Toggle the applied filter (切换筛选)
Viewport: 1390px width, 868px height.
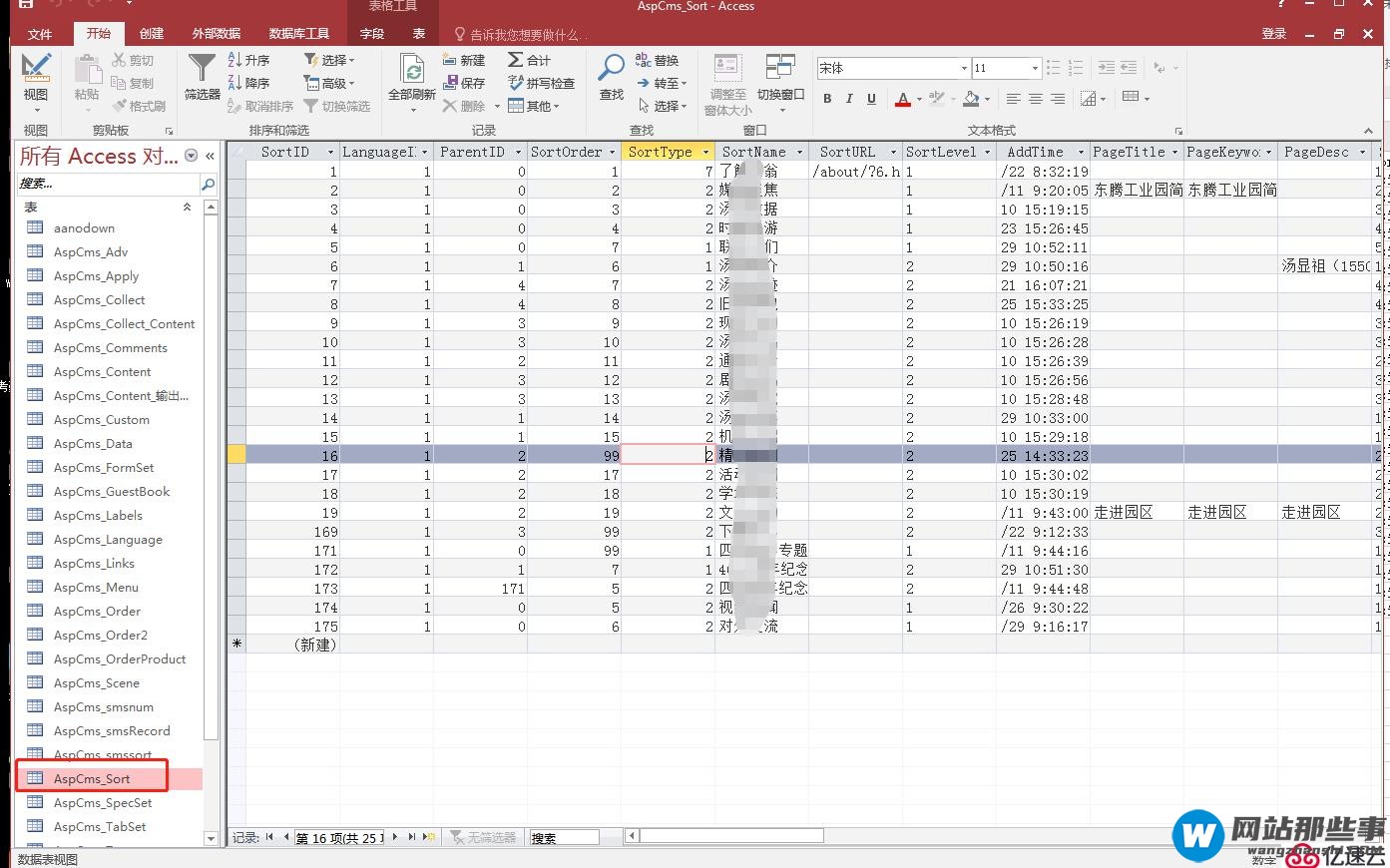tap(337, 106)
